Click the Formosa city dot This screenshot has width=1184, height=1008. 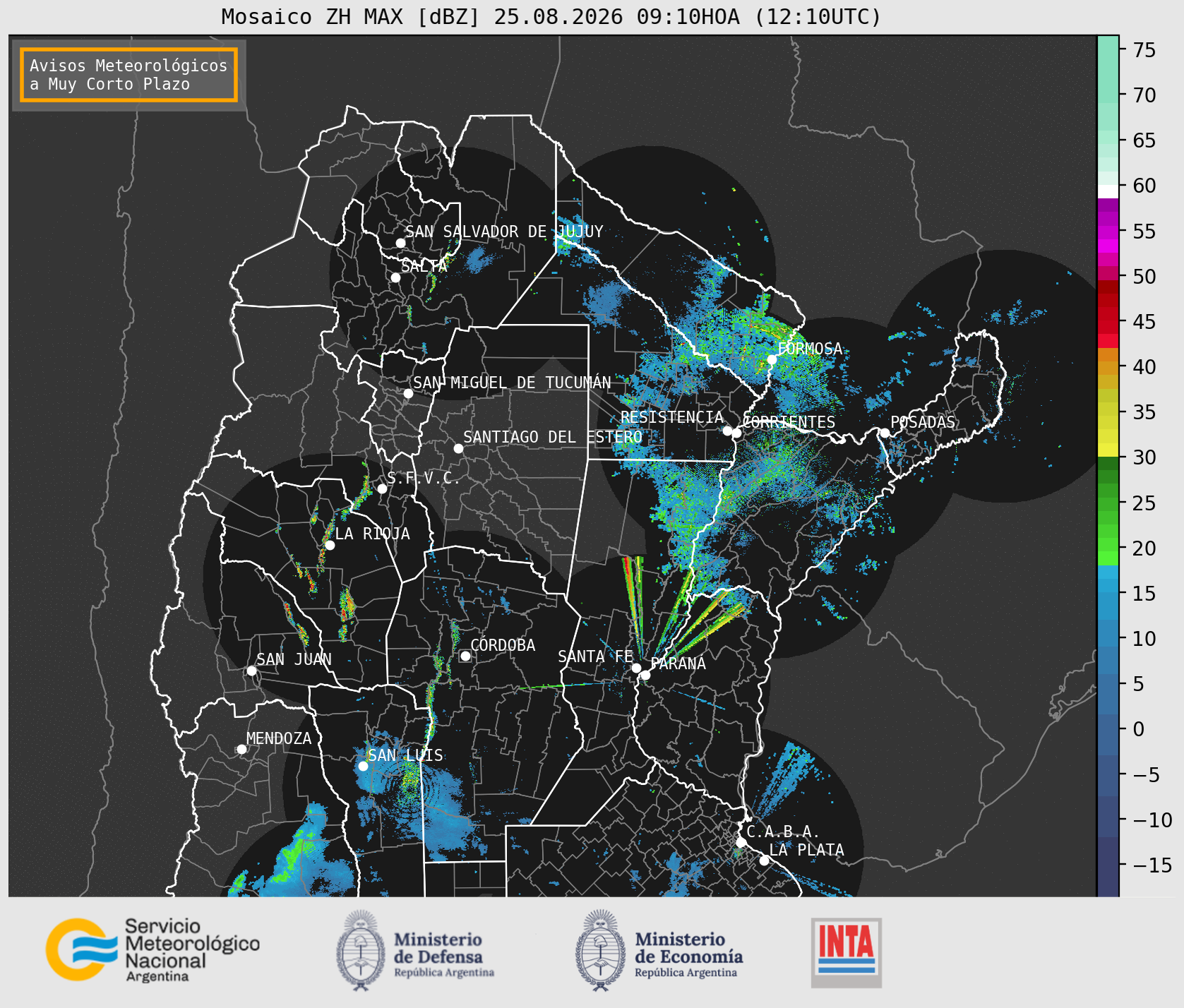[x=772, y=359]
